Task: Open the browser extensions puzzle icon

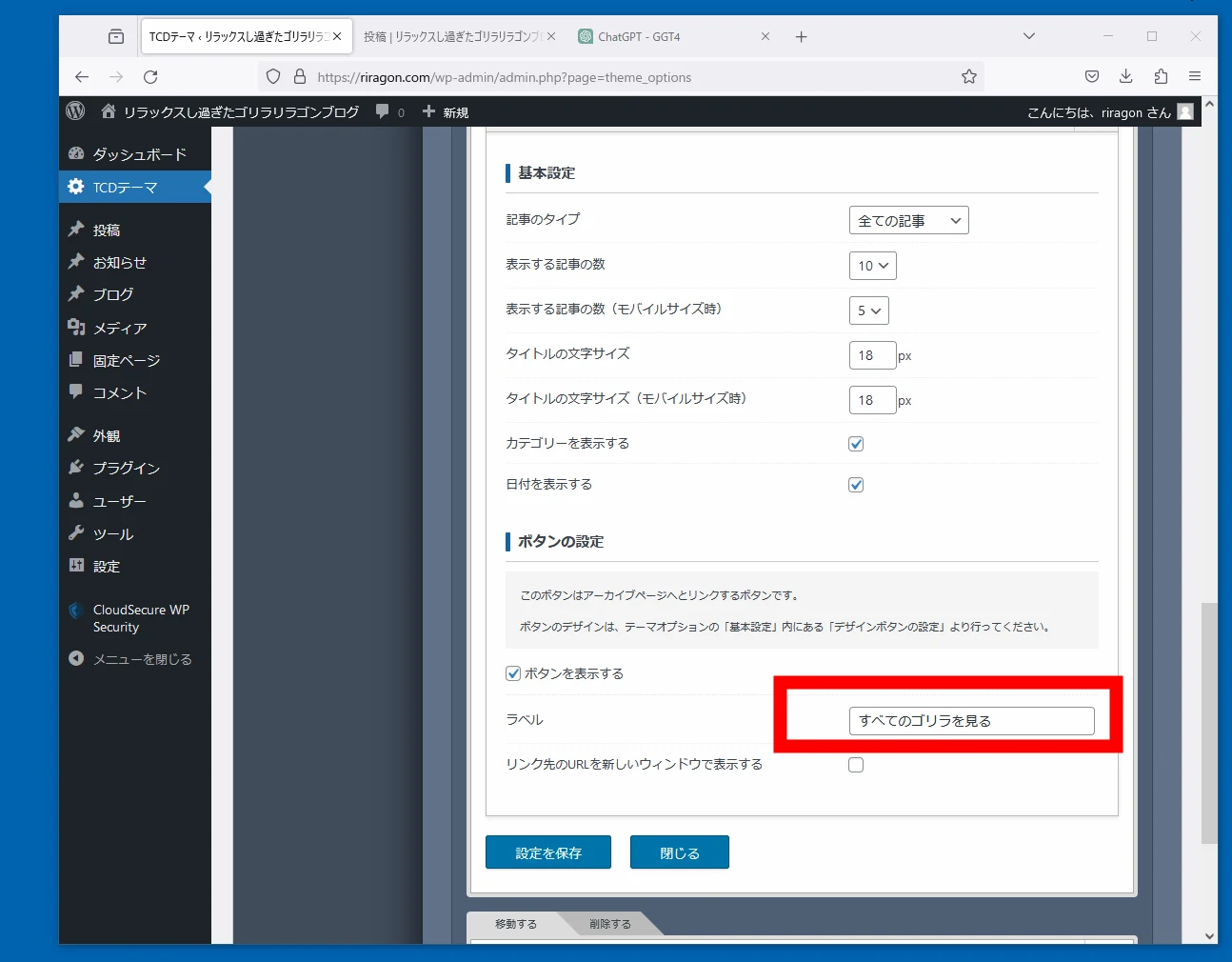Action: (1160, 77)
